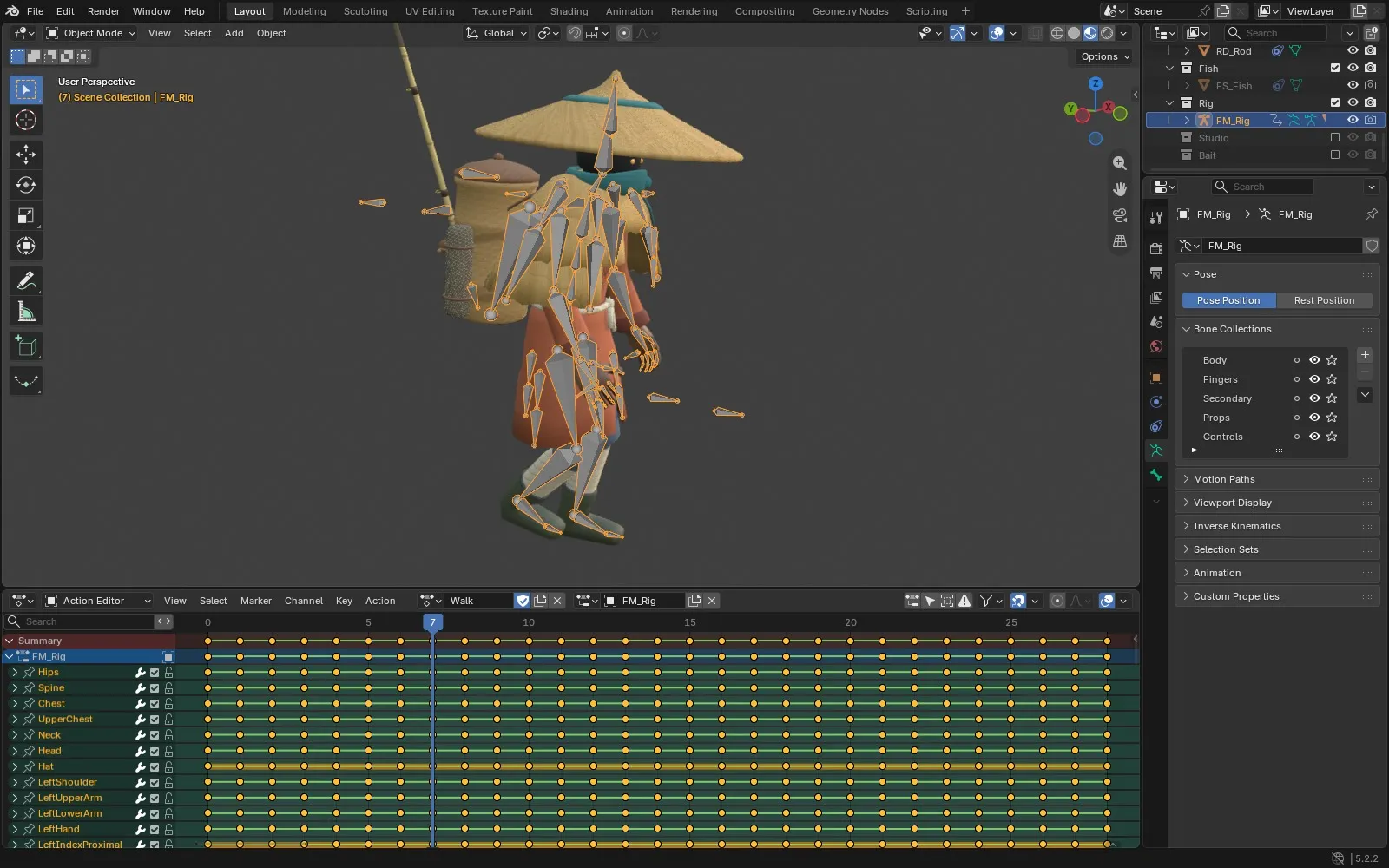This screenshot has height=868, width=1389.
Task: Pick the Measure tool
Action: [x=26, y=311]
